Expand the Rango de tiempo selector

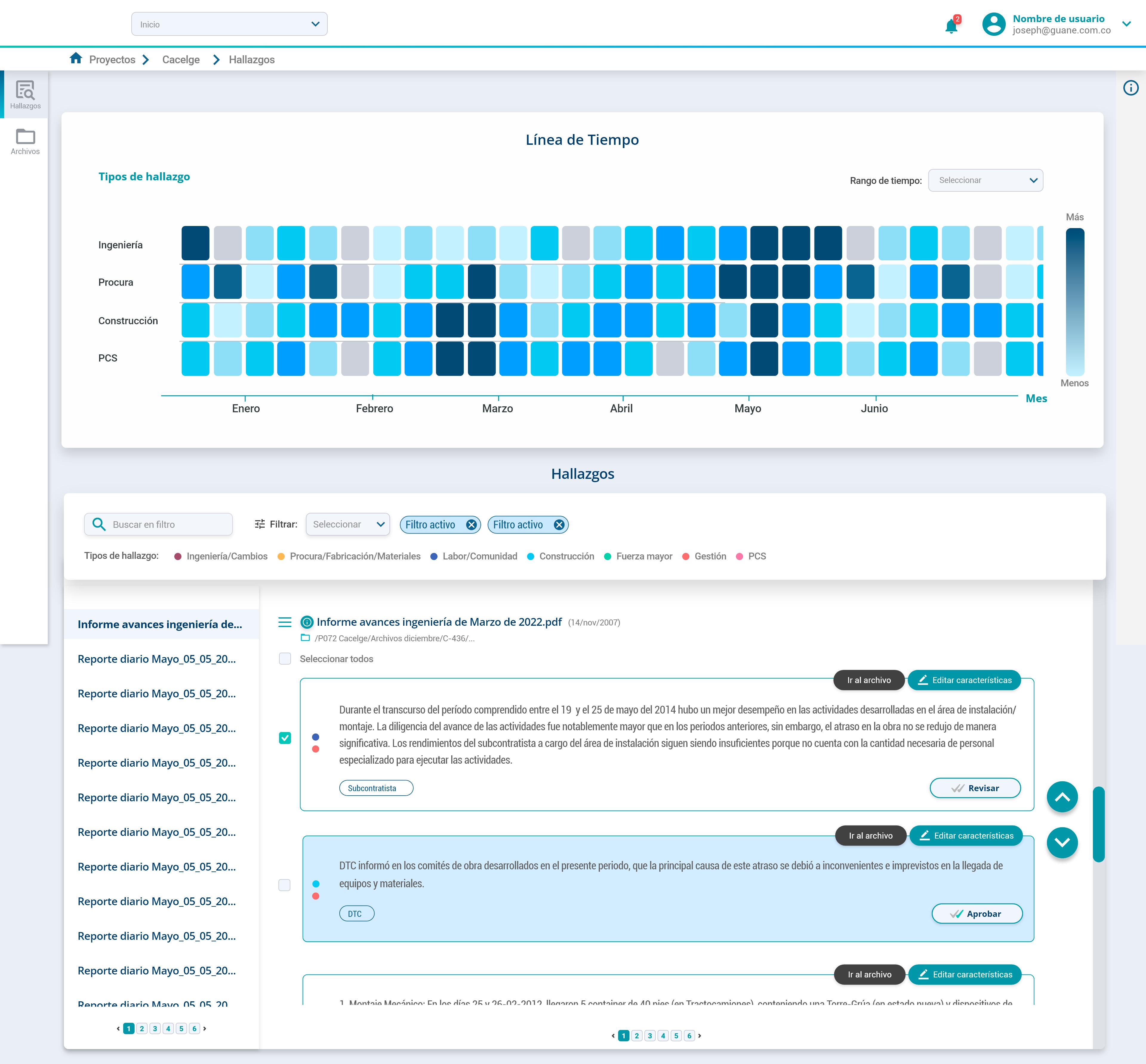tap(985, 180)
